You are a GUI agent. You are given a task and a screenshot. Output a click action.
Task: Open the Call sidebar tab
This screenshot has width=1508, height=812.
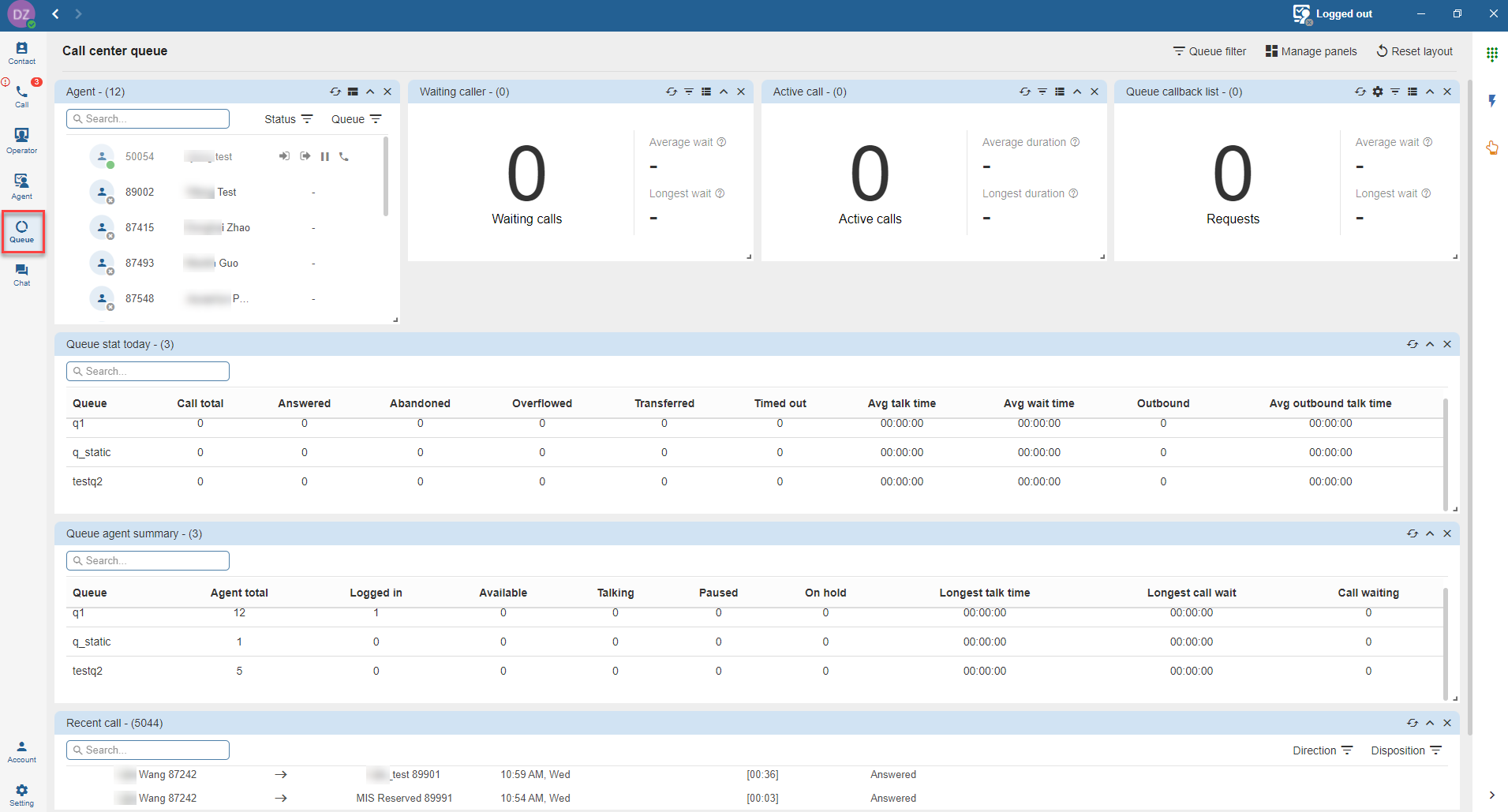[22, 96]
